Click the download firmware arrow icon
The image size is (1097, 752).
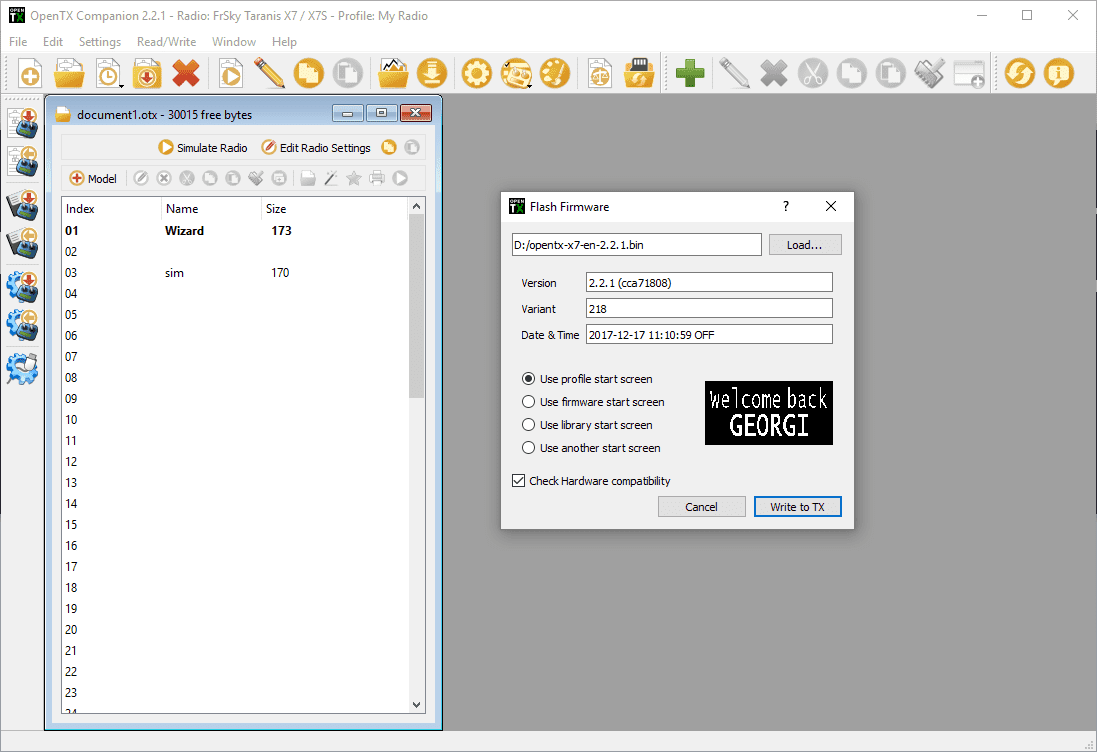[432, 73]
